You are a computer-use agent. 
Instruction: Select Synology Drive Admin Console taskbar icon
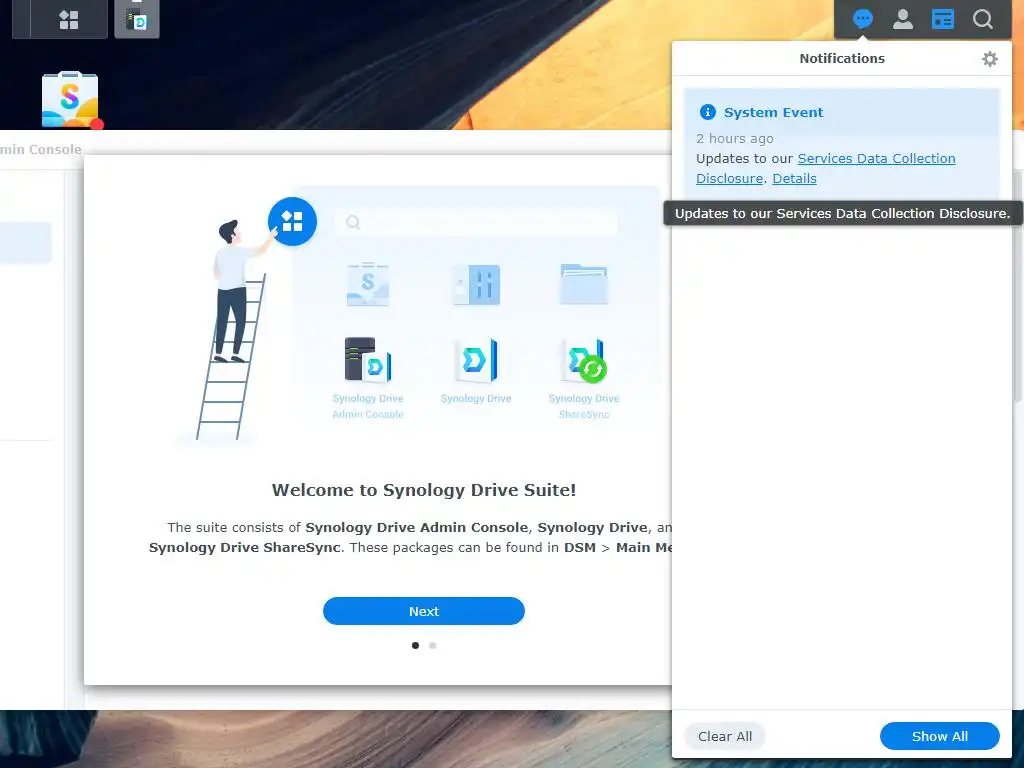coord(137,20)
